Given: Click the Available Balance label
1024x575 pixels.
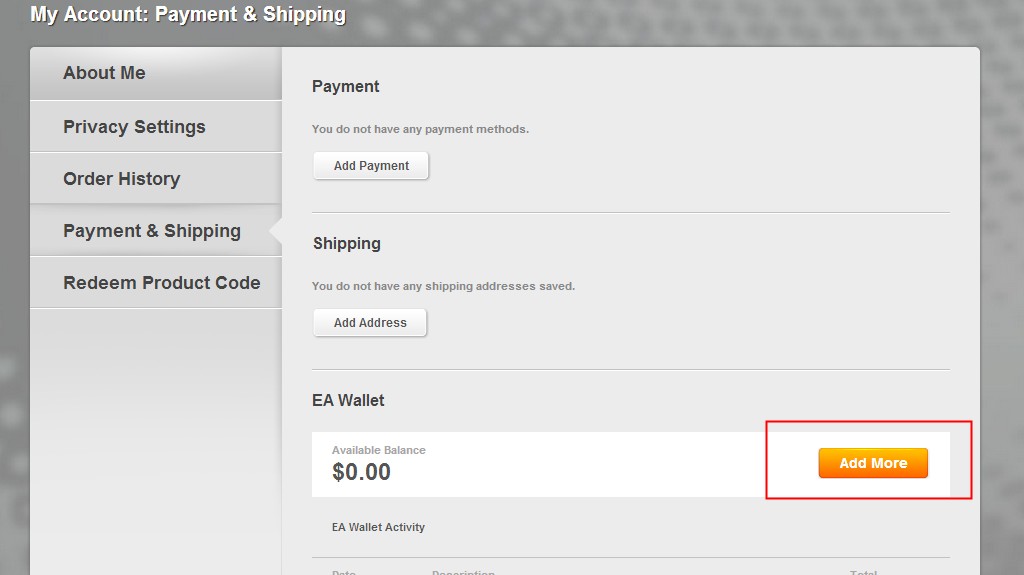Looking at the screenshot, I should click(x=378, y=450).
